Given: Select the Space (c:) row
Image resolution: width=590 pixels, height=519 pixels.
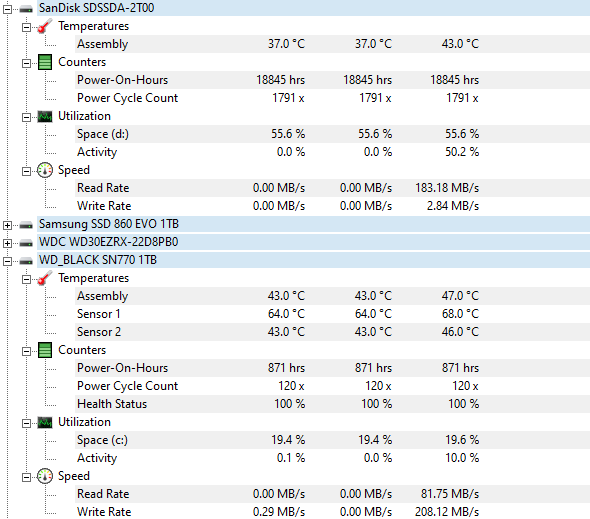Looking at the screenshot, I should [332, 440].
